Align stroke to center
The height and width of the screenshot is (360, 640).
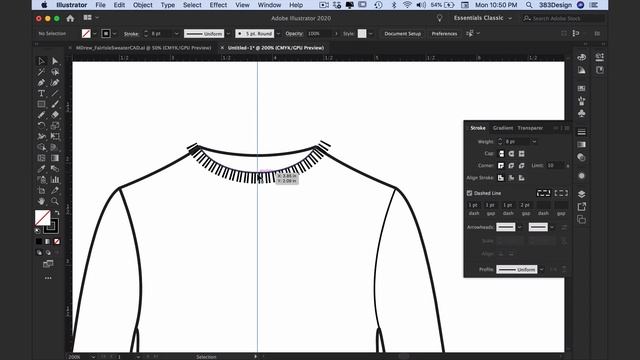pyautogui.click(x=501, y=178)
